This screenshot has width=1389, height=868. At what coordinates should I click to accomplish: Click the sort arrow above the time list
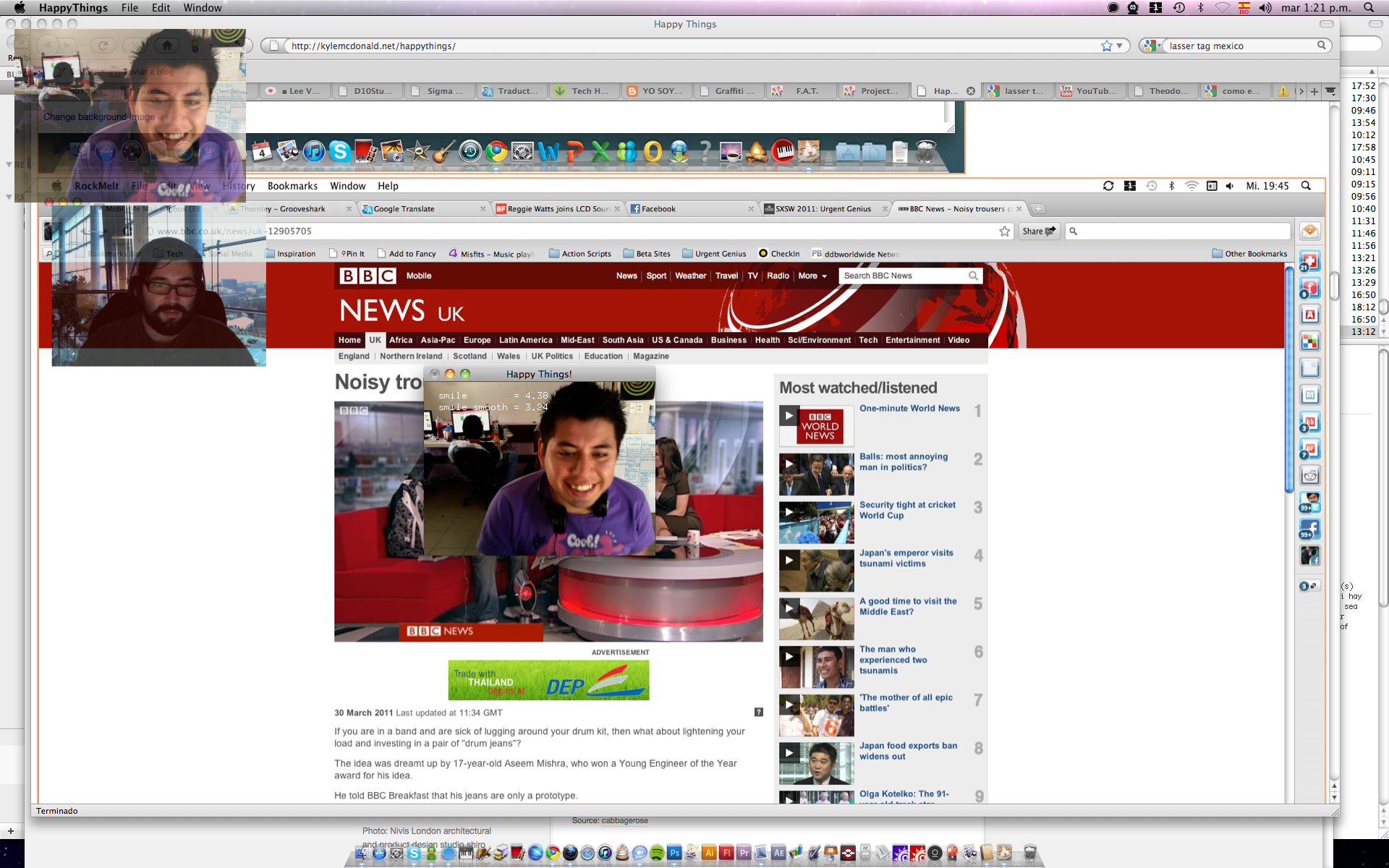[x=1372, y=72]
